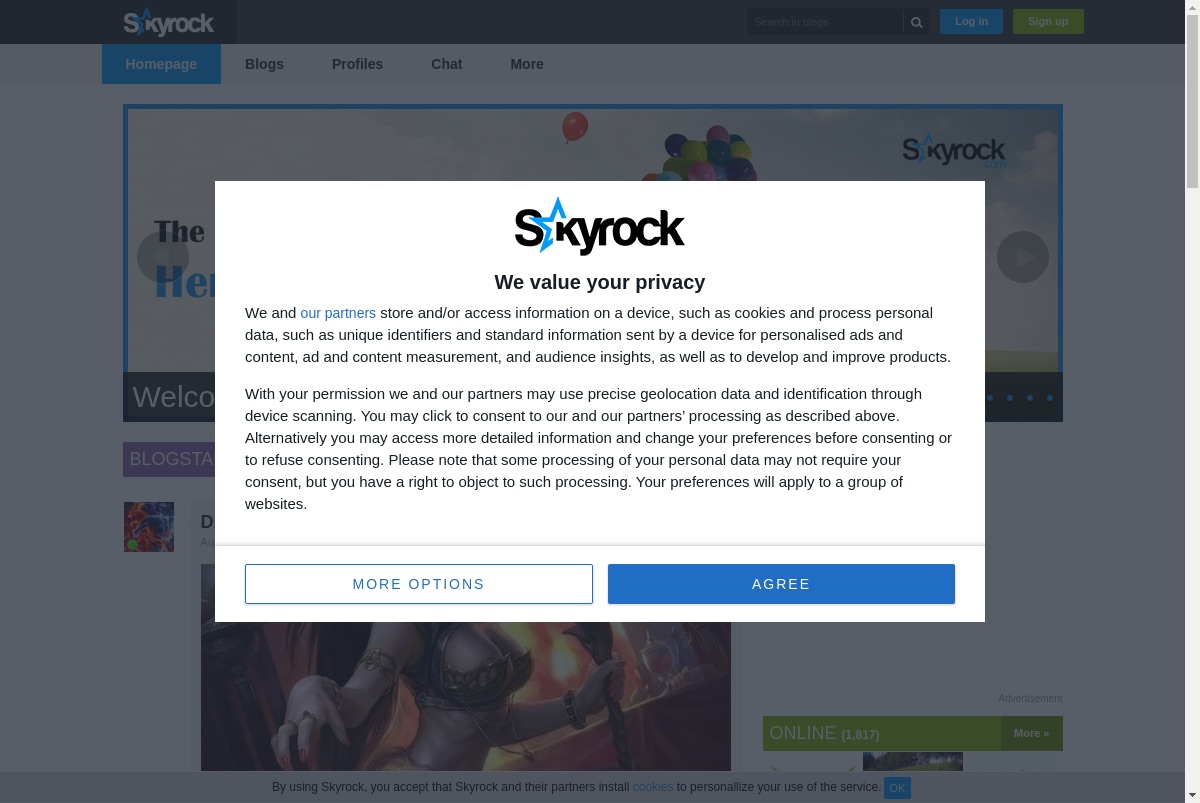This screenshot has width=1200, height=803.
Task: Click the AGREE button
Action: click(781, 584)
